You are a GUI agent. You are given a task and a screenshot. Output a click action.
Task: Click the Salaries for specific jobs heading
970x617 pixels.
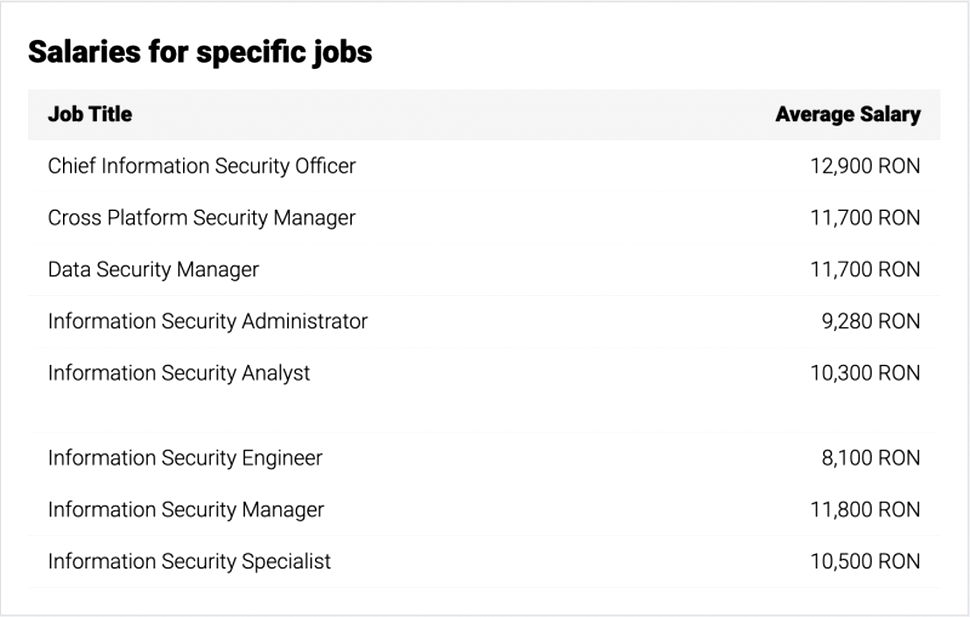[200, 52]
